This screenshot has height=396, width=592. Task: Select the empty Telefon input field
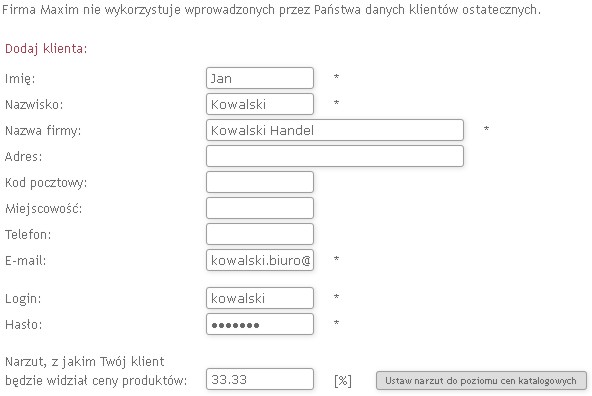pos(260,234)
